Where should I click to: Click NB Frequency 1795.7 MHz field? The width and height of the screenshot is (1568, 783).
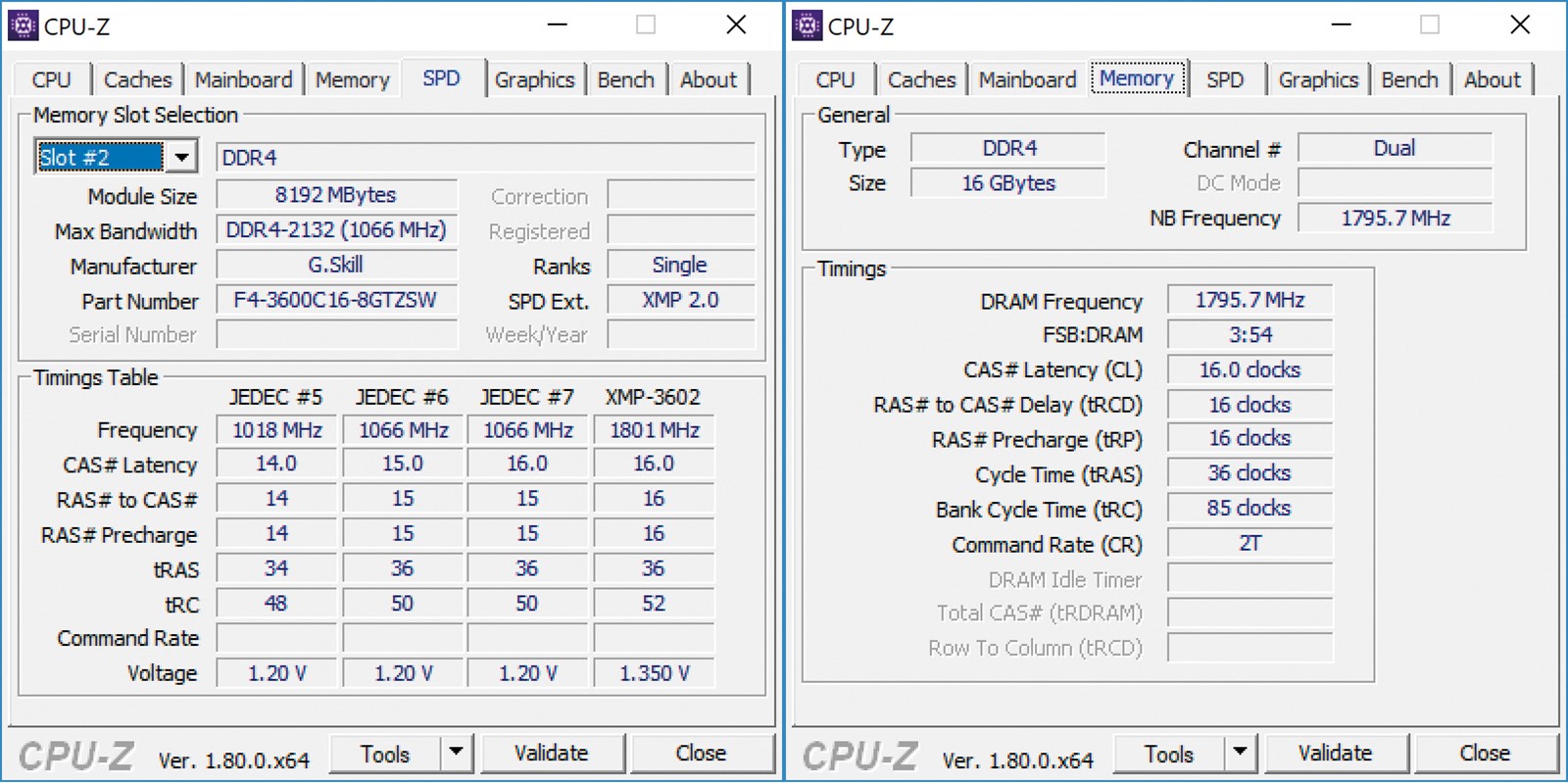click(1396, 218)
